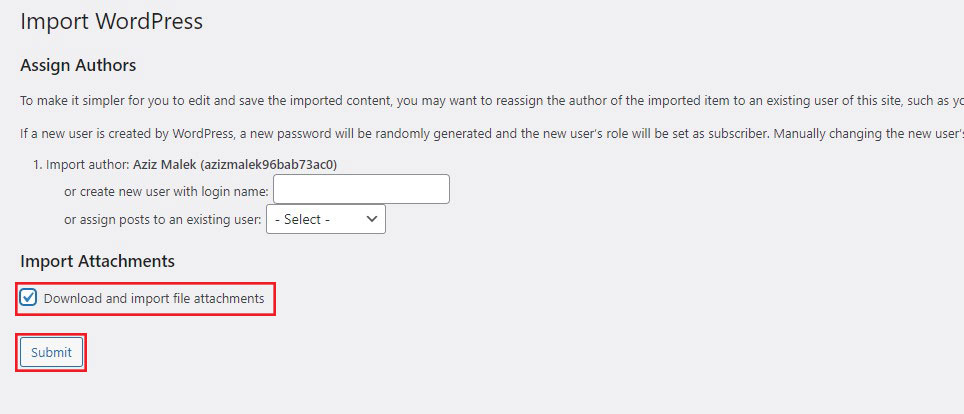Click the Assign Authors heading

click(78, 65)
